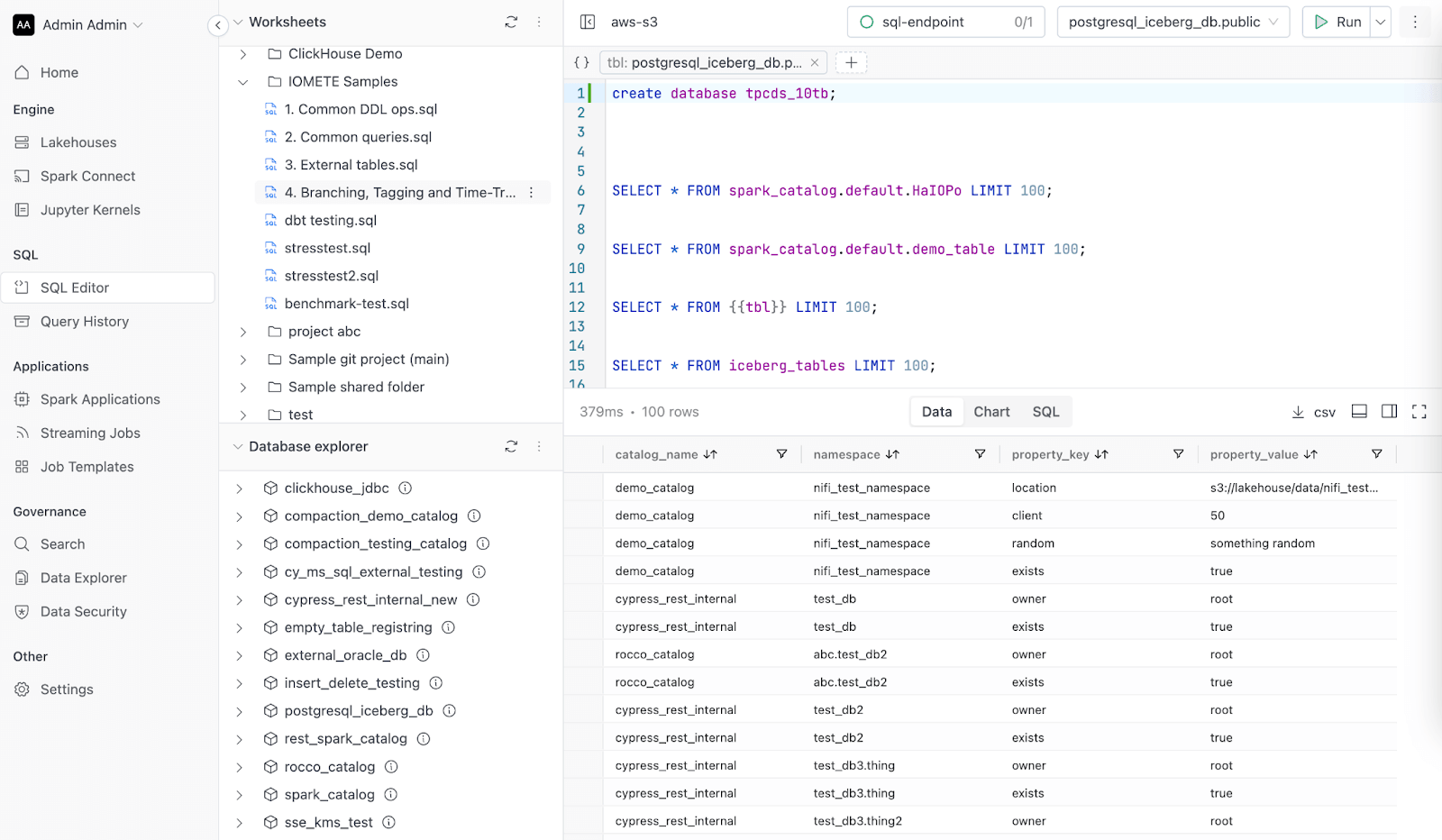Filter the catalog_name column
The height and width of the screenshot is (840, 1442).
[x=781, y=454]
